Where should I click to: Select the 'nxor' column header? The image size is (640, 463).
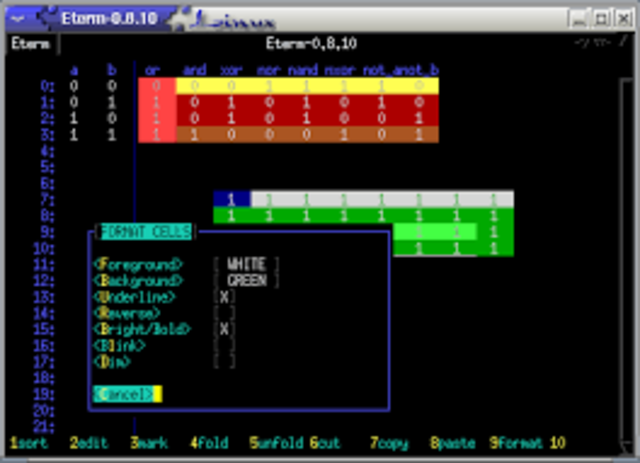coord(340,70)
